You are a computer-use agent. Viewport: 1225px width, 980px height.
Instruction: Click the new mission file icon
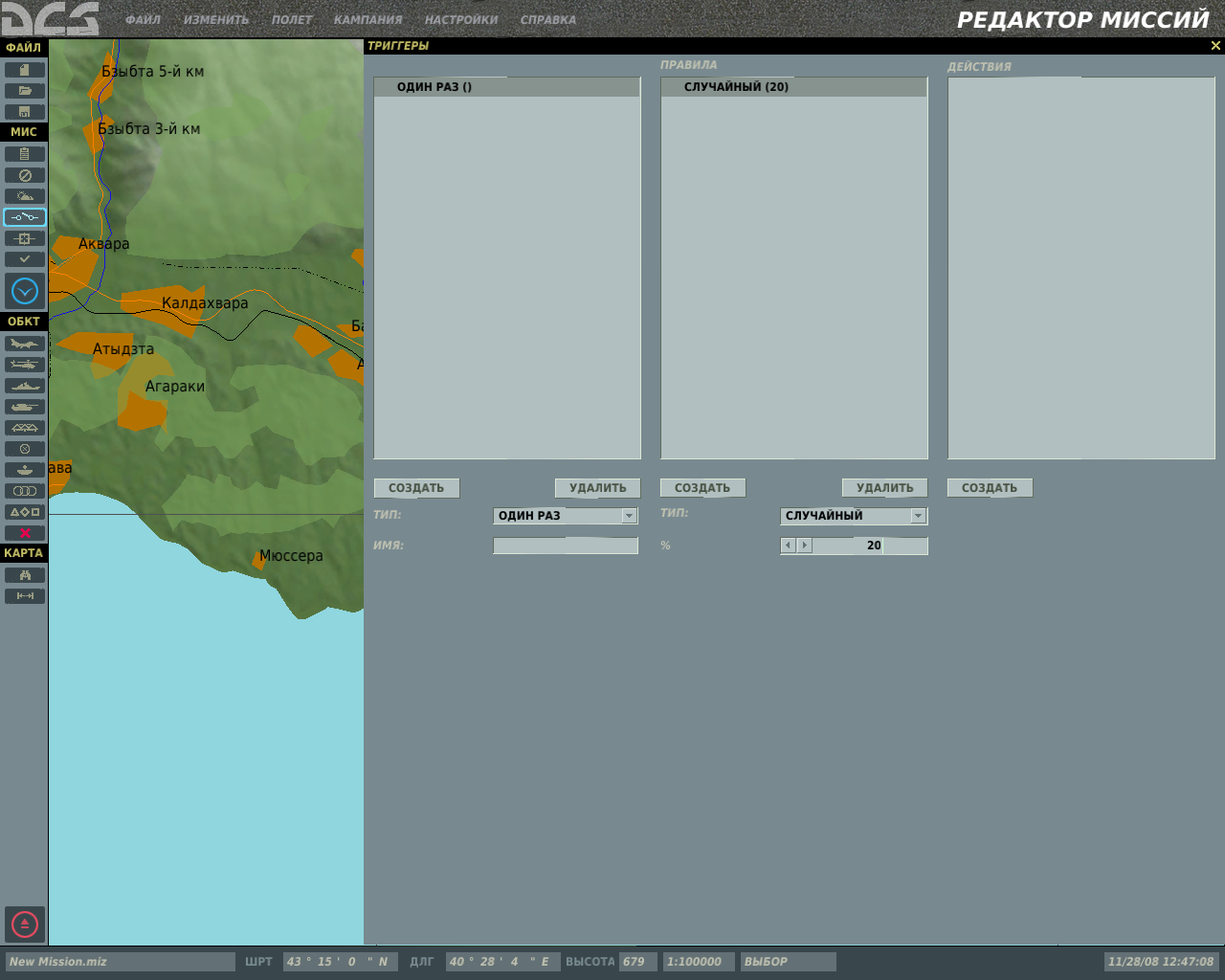(25, 70)
